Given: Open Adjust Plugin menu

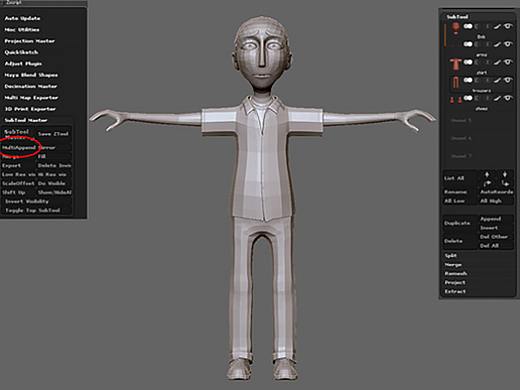Looking at the screenshot, I should (x=23, y=64).
